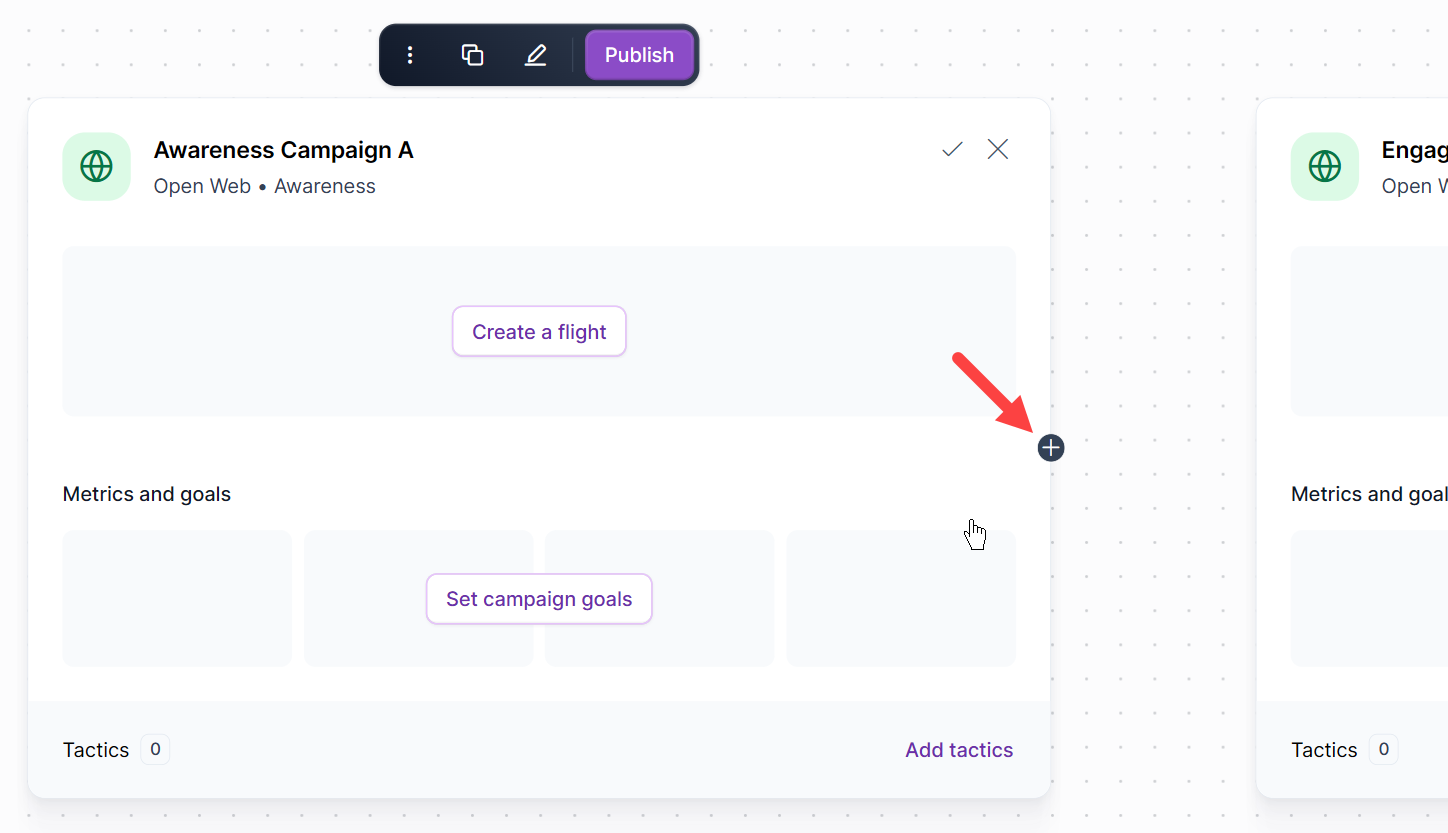
Task: Select the Awareness Campaign A title
Action: tap(283, 150)
